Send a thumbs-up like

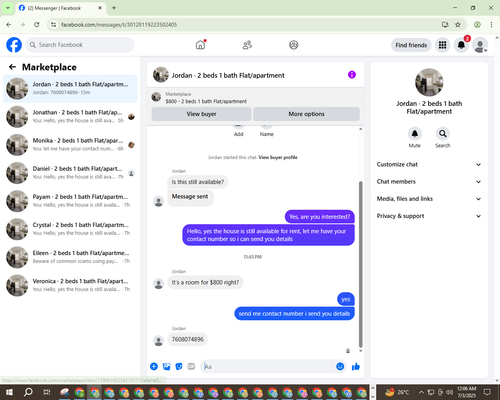click(356, 367)
